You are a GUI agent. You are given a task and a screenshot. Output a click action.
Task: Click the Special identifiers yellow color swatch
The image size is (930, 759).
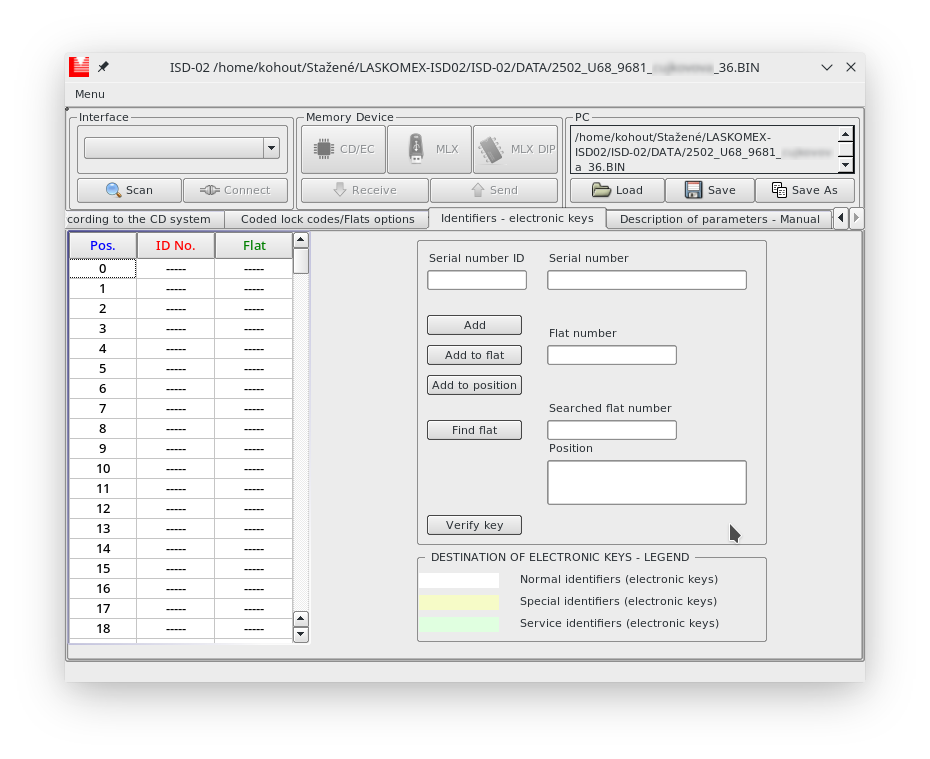(459, 602)
